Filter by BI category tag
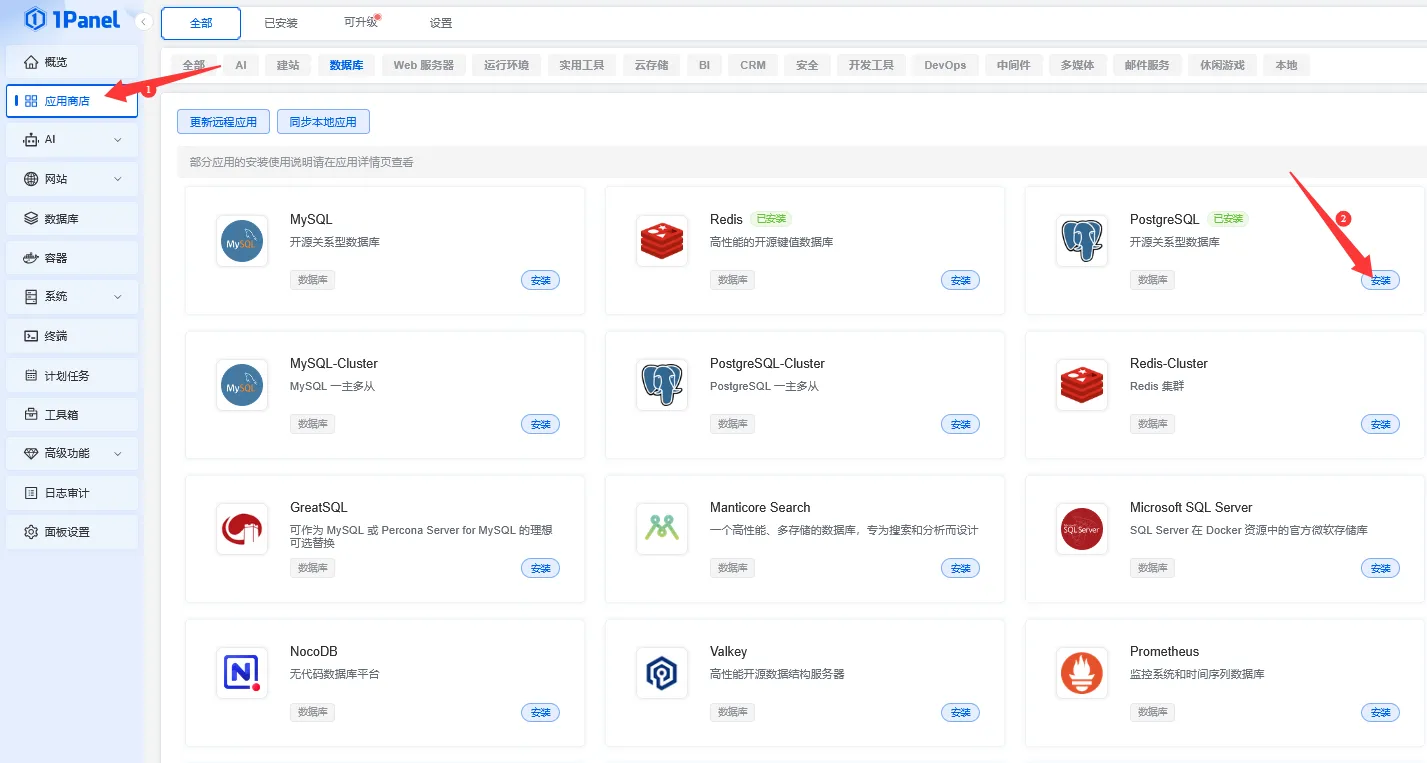The width and height of the screenshot is (1427, 763). (704, 65)
